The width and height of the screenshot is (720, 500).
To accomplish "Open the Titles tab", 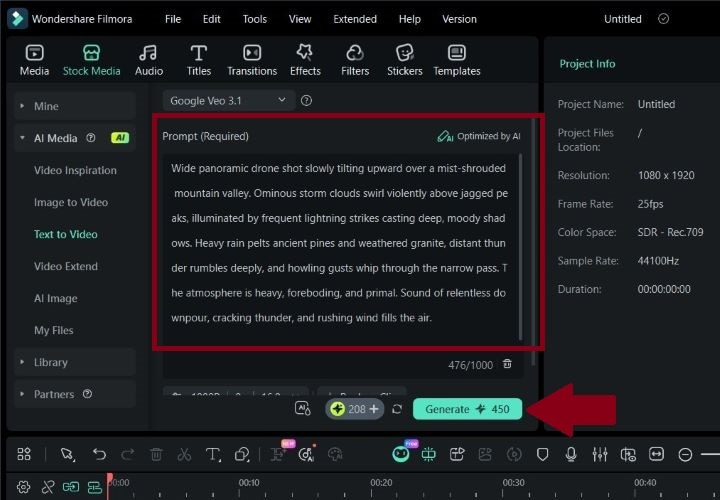I will [x=198, y=60].
